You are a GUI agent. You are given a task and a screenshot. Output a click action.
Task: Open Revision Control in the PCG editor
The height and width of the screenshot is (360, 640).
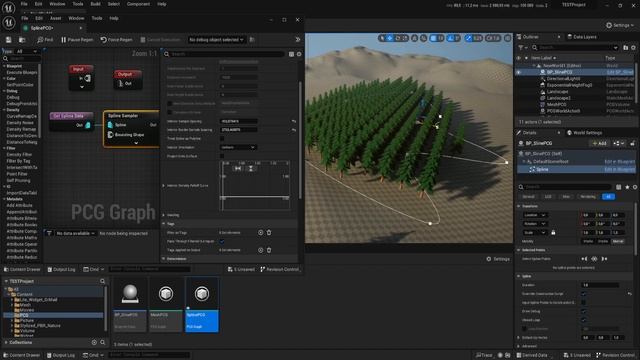pos(280,269)
